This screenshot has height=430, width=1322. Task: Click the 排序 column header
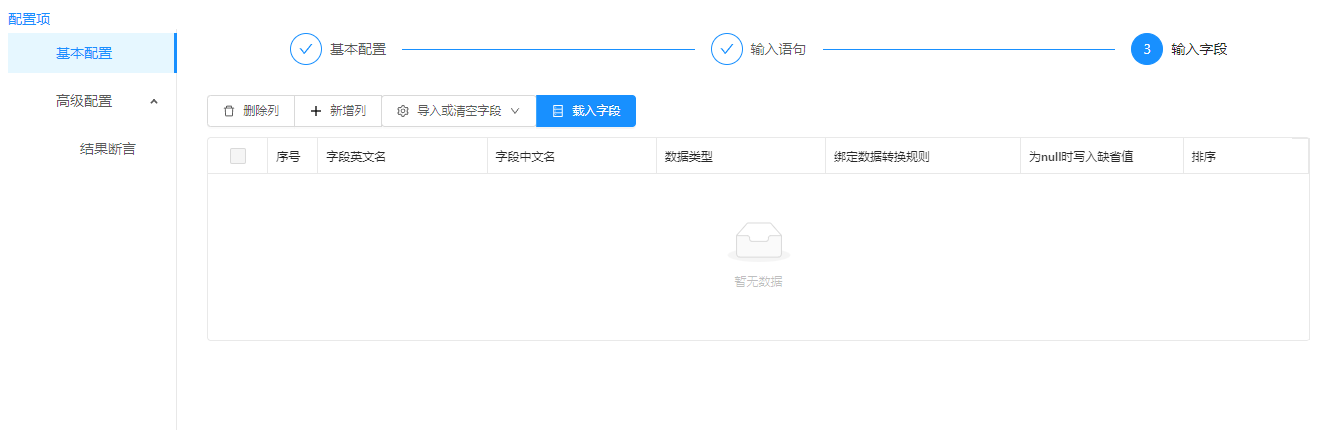[x=1204, y=157]
